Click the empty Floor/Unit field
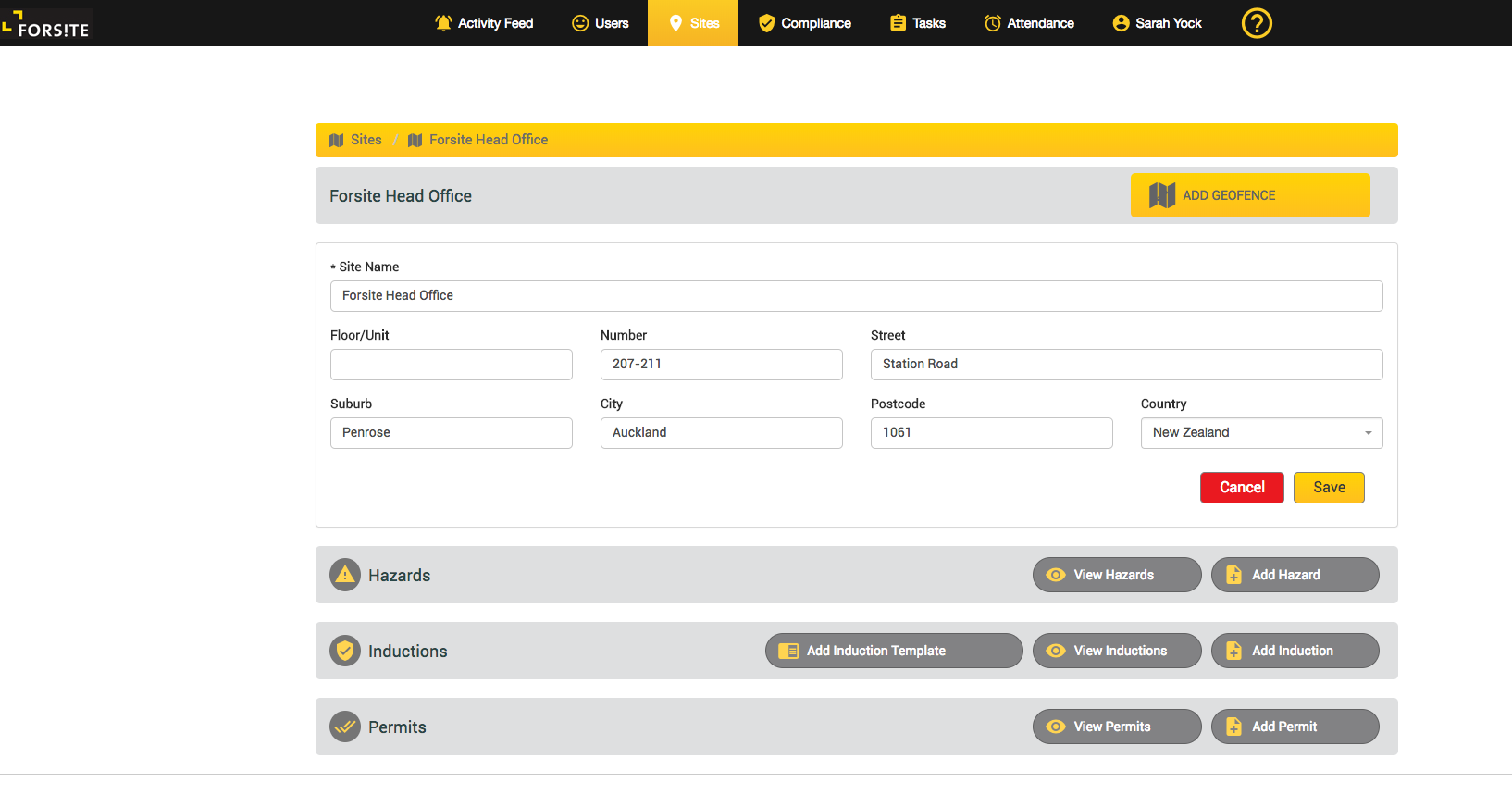1512x795 pixels. 451,365
